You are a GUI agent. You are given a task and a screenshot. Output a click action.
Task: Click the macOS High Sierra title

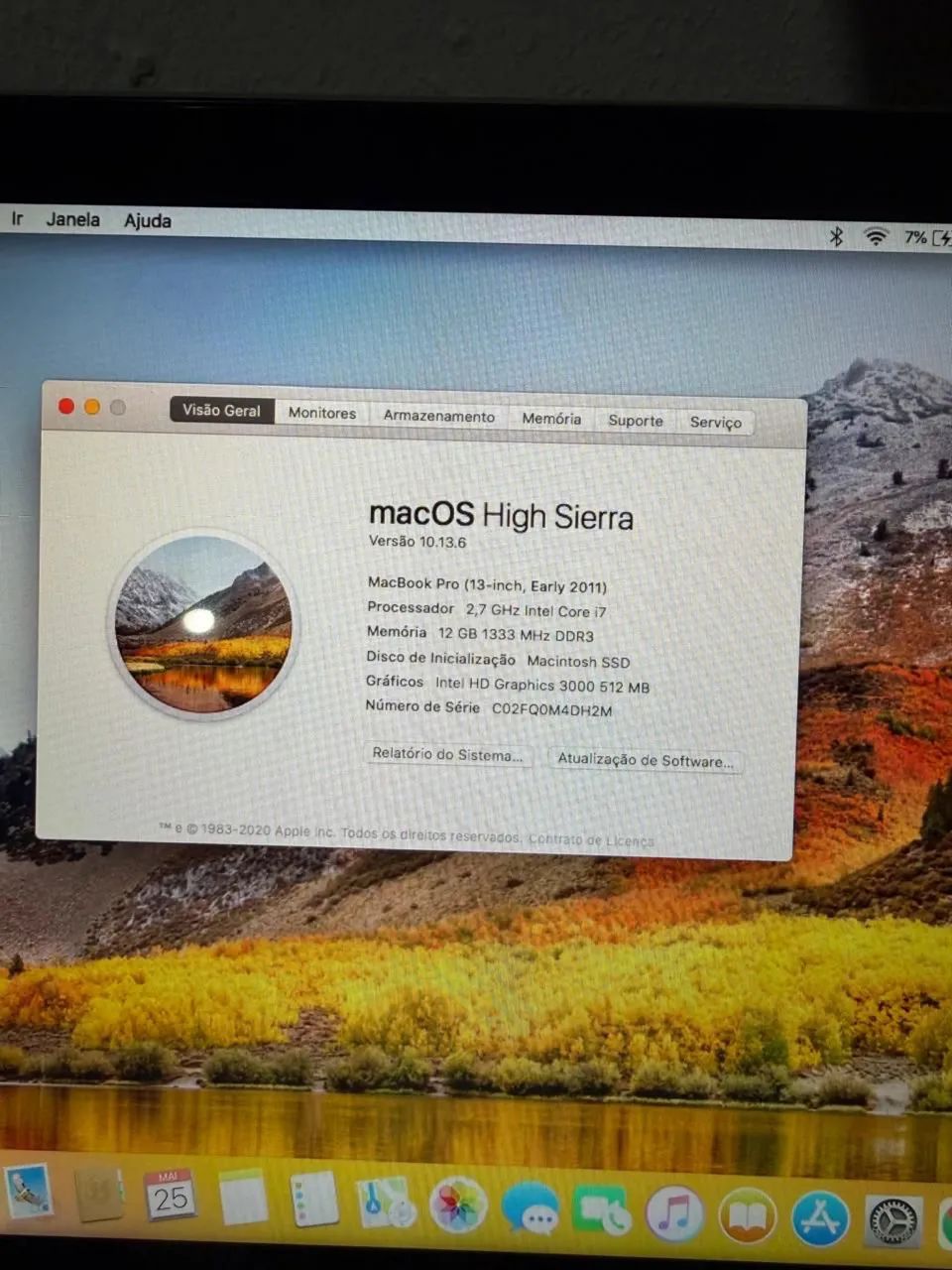pyautogui.click(x=501, y=515)
